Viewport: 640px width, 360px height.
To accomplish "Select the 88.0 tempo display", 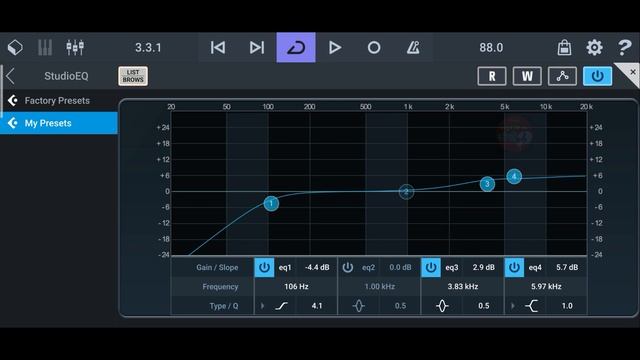I will coord(491,47).
